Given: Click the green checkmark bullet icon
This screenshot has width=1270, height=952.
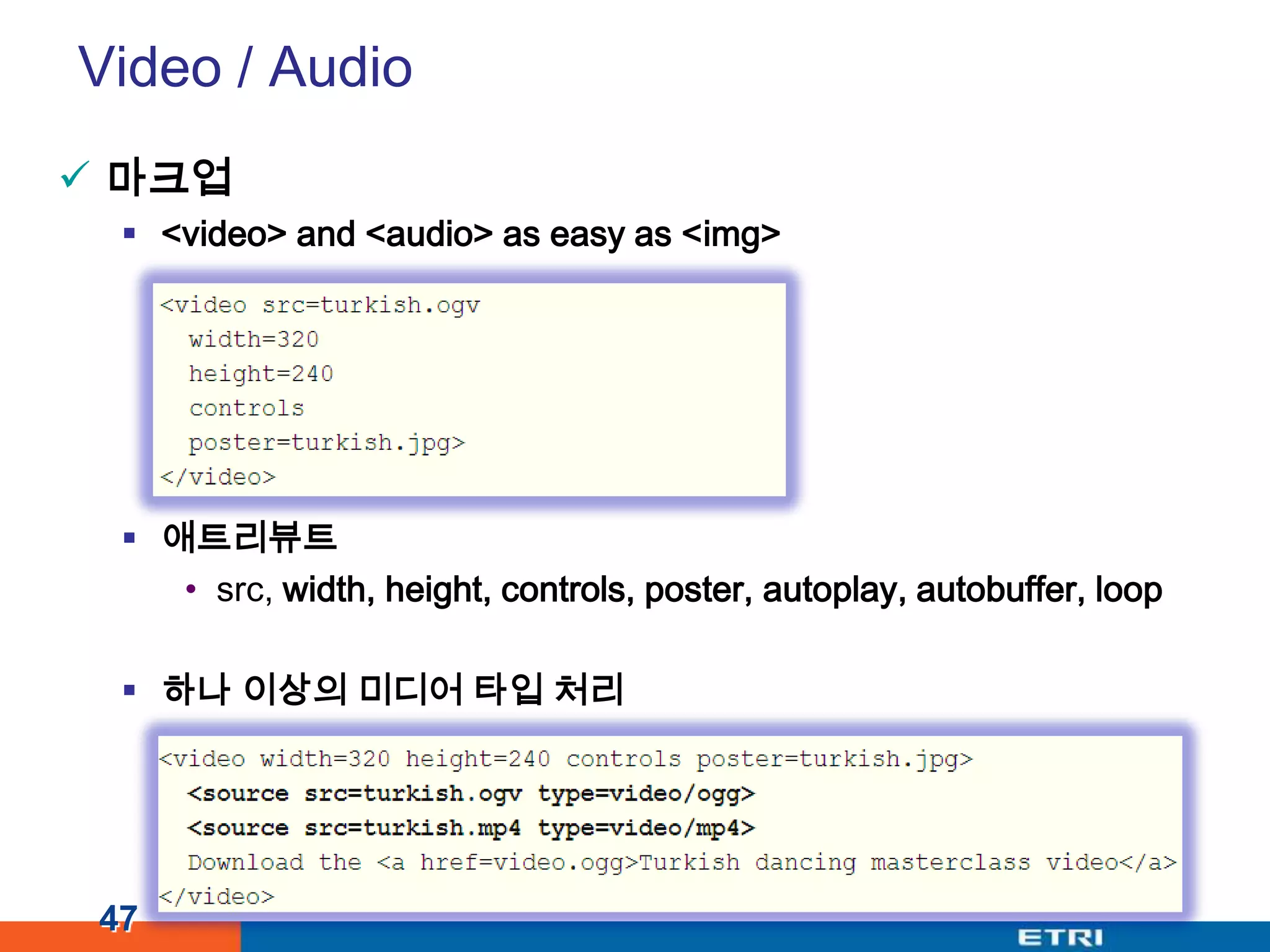Looking at the screenshot, I should (75, 174).
